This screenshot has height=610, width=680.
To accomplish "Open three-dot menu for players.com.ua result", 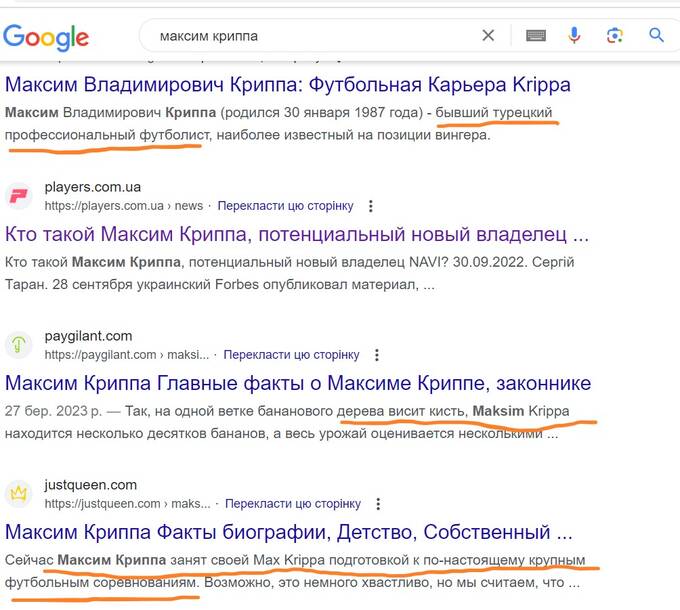I will [x=371, y=206].
